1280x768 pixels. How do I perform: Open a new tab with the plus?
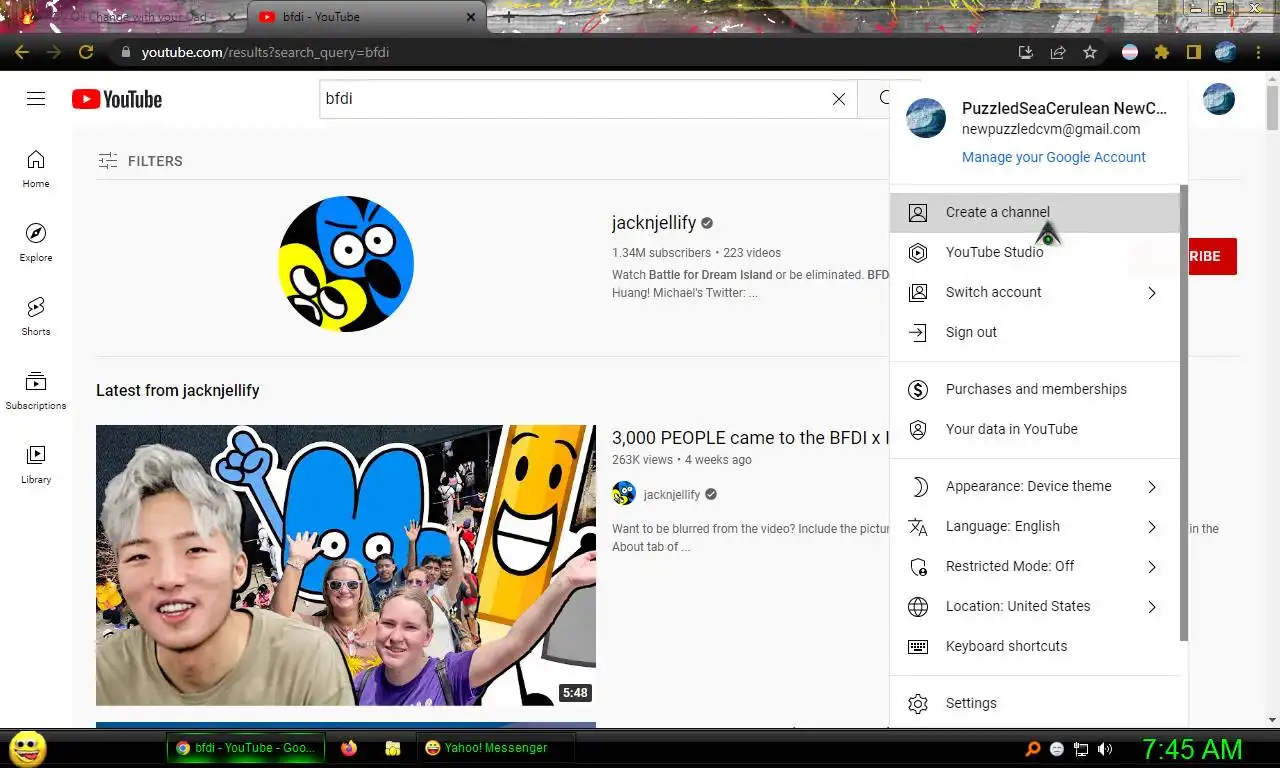[508, 17]
